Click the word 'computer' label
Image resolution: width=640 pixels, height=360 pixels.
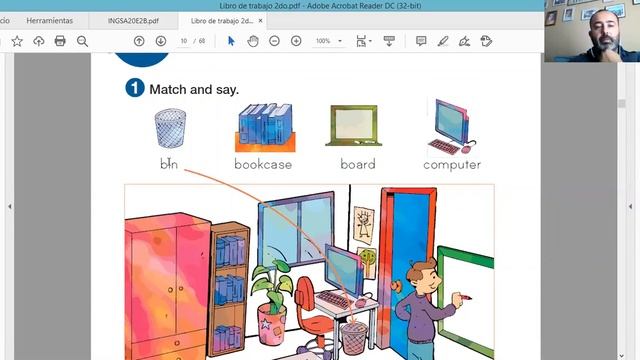point(452,165)
